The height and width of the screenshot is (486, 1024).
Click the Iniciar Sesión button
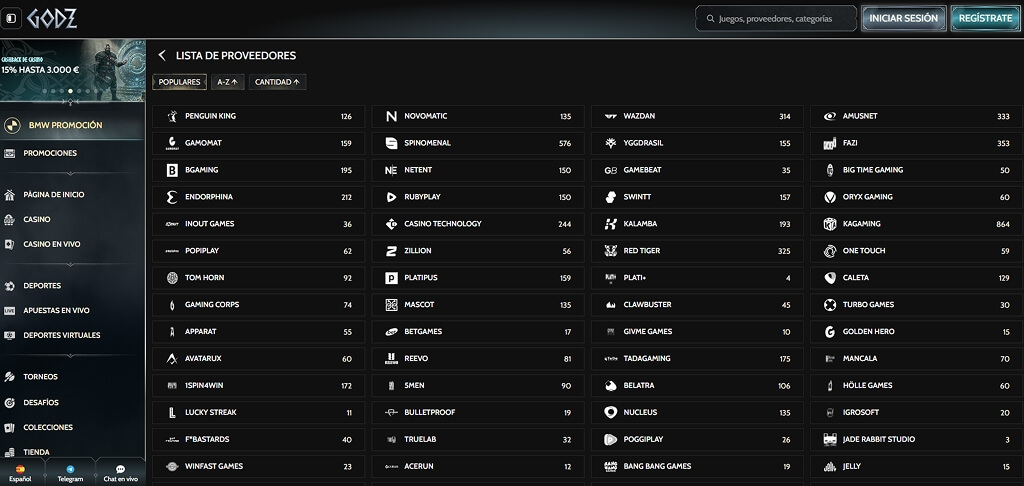(x=903, y=18)
